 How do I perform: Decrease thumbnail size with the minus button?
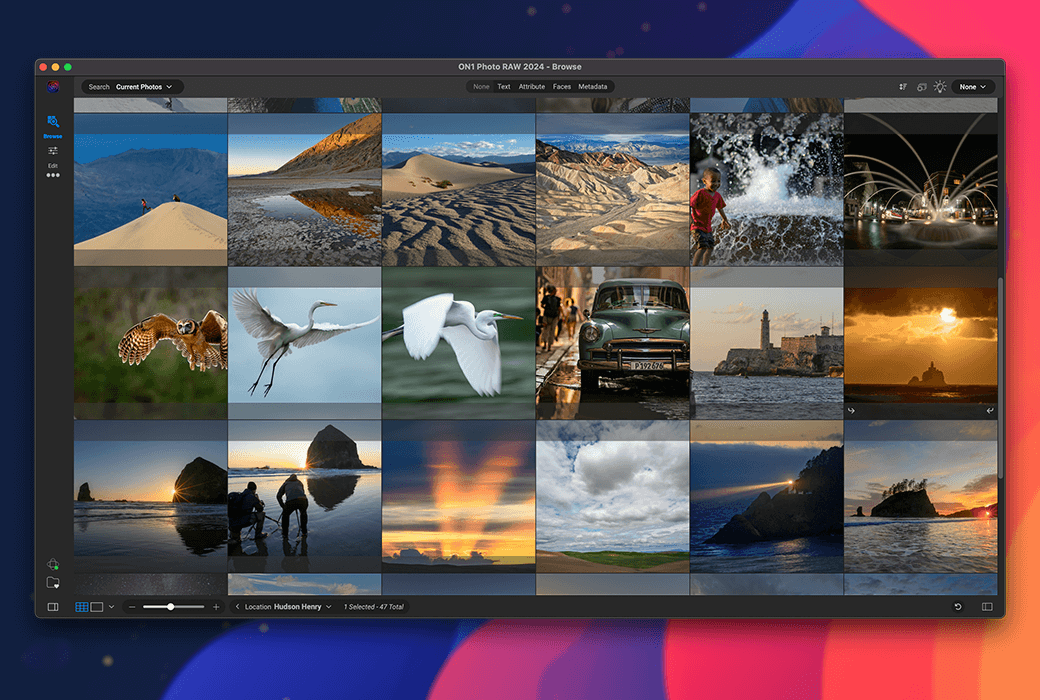coord(132,606)
